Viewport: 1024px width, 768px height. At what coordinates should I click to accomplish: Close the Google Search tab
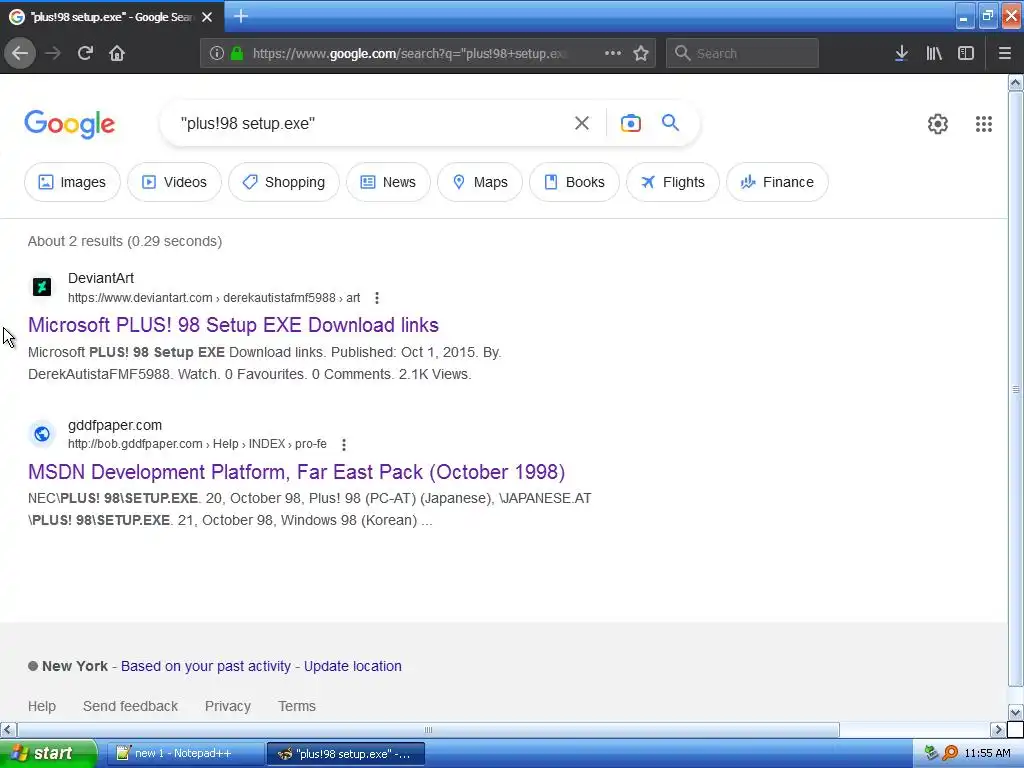(x=207, y=17)
